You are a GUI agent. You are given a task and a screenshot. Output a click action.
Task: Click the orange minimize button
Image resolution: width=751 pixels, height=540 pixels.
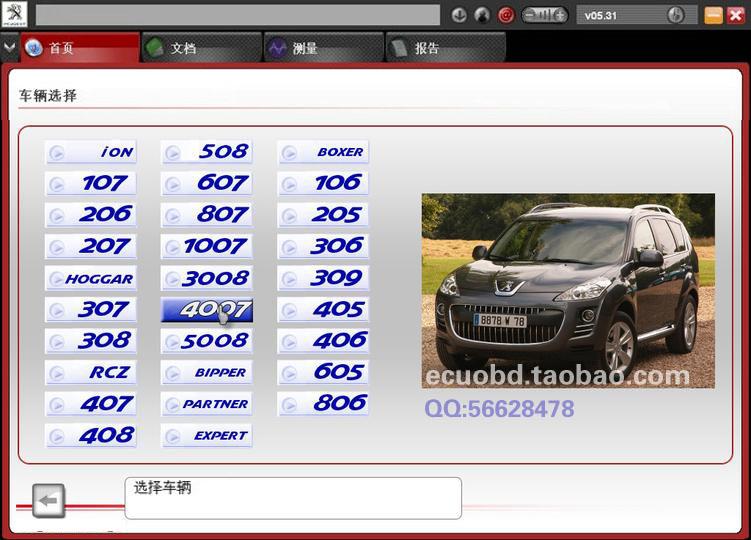coord(713,15)
